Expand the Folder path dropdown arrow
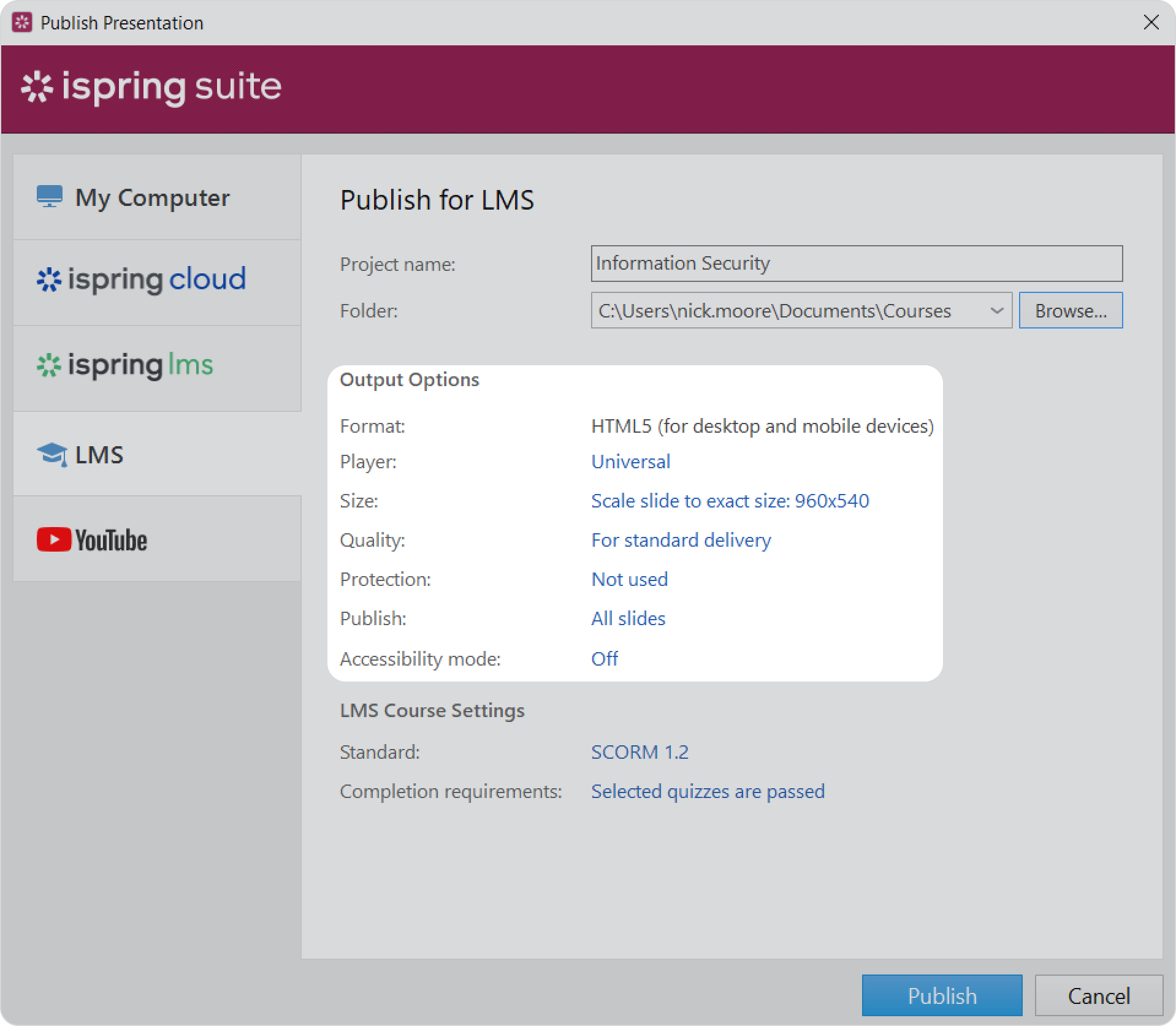The image size is (1176, 1026). (996, 311)
